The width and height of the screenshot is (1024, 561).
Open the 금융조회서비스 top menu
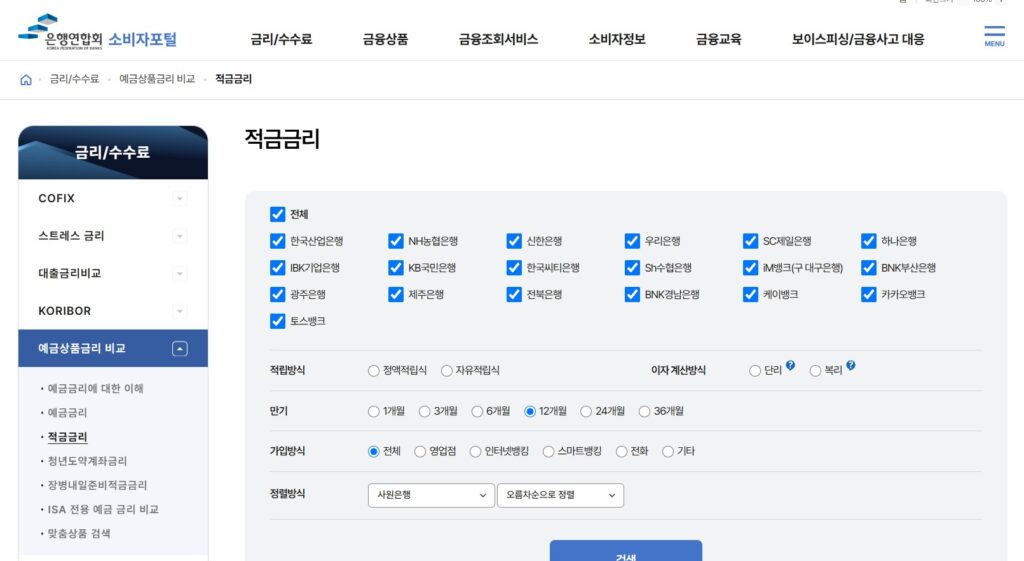[498, 39]
